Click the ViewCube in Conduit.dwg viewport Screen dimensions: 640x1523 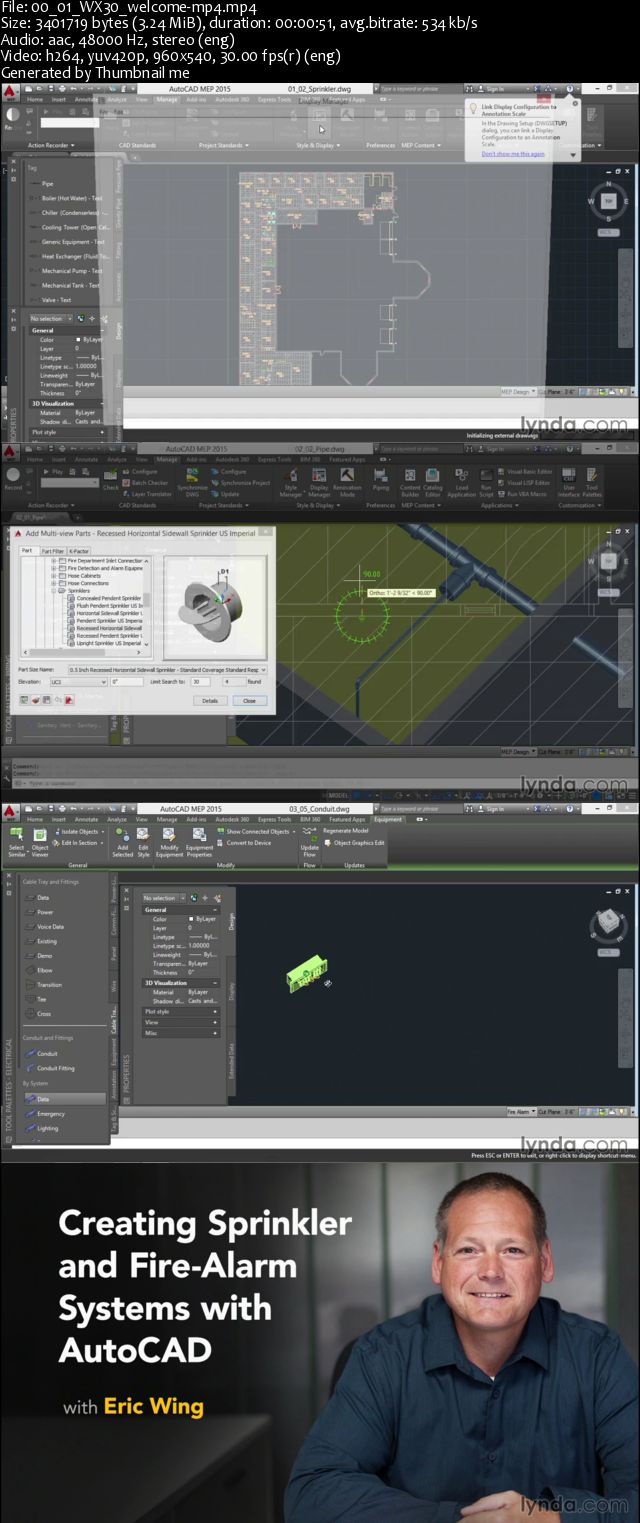[607, 920]
